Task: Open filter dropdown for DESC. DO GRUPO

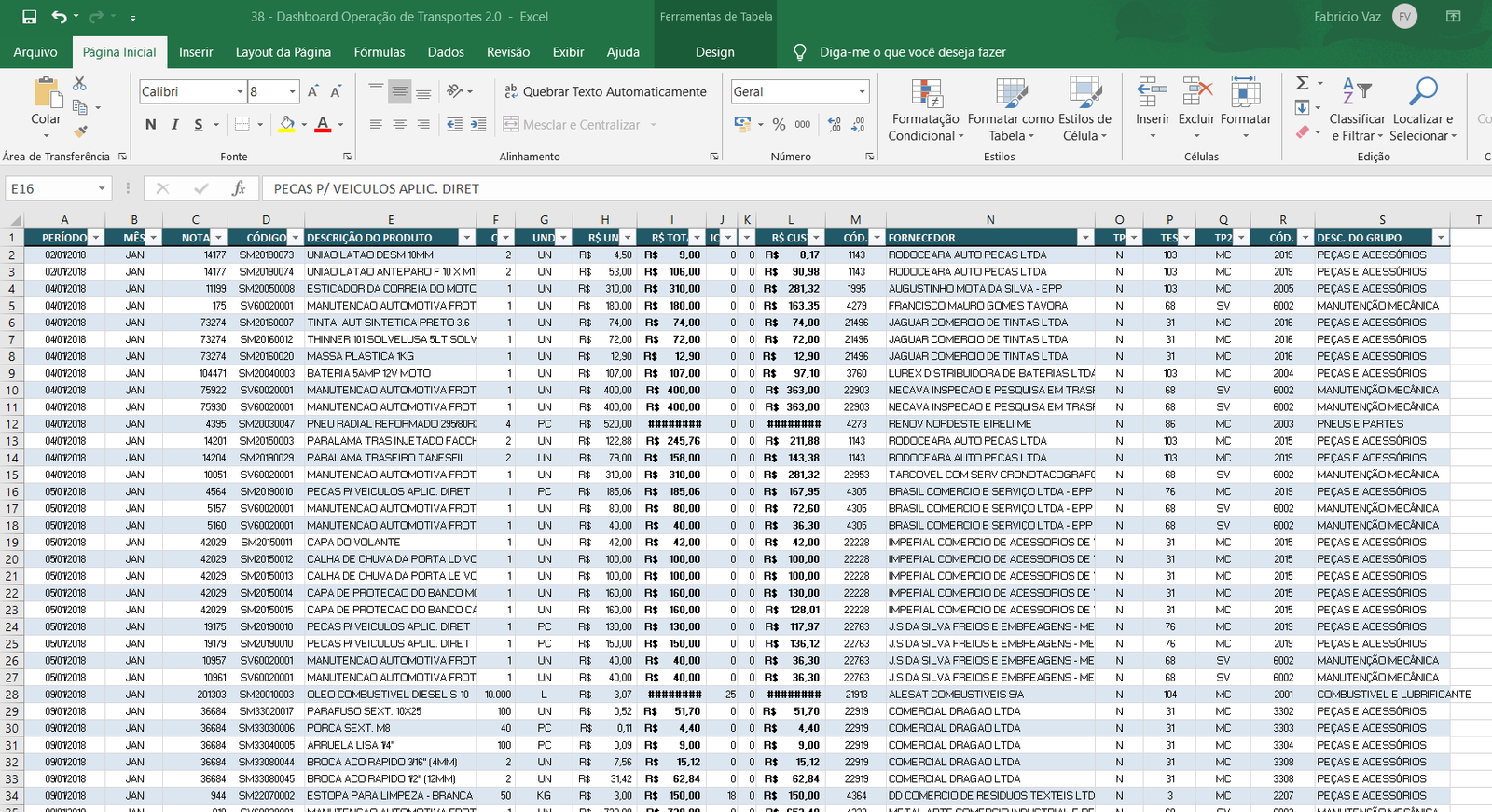Action: click(1441, 238)
